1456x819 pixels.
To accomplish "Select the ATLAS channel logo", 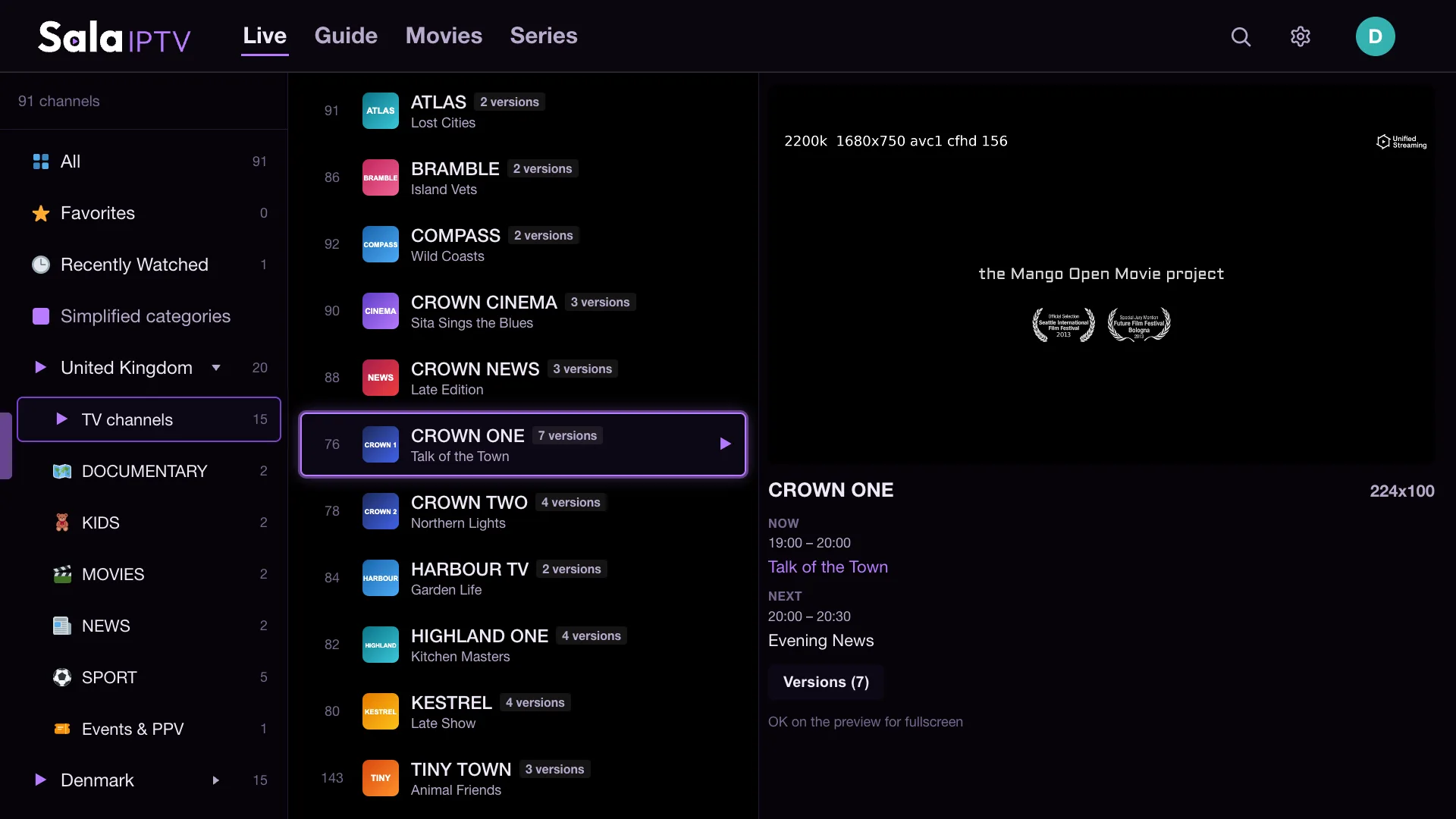I will point(381,111).
